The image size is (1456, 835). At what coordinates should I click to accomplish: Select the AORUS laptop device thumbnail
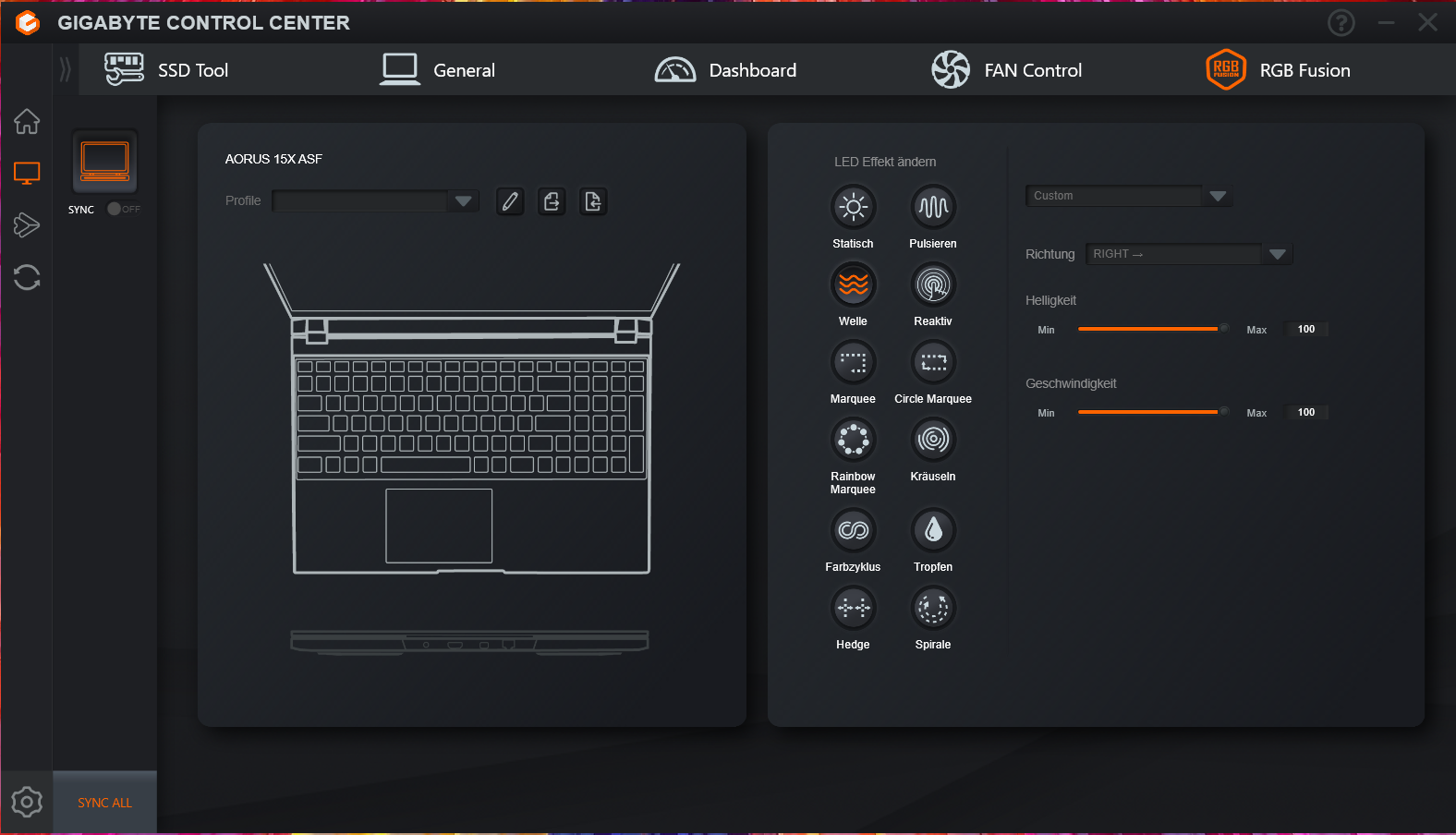[104, 162]
